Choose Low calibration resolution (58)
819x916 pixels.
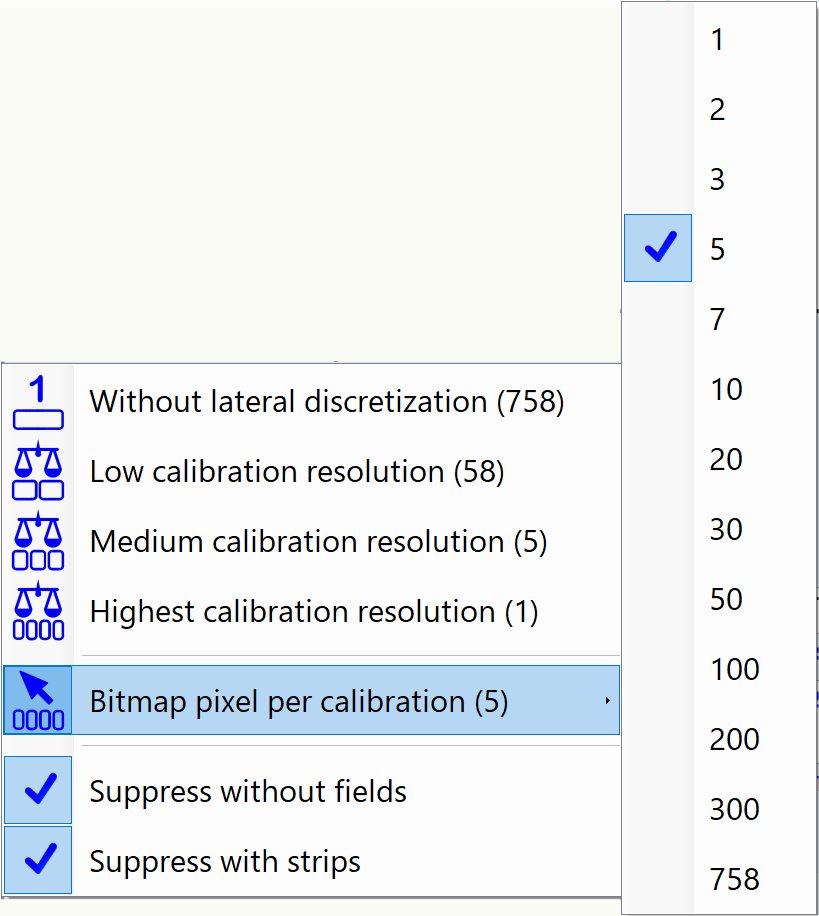pos(297,471)
